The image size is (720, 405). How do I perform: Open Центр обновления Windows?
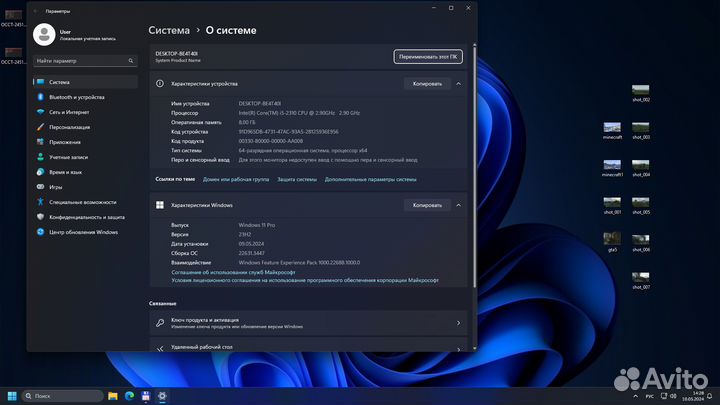(83, 232)
